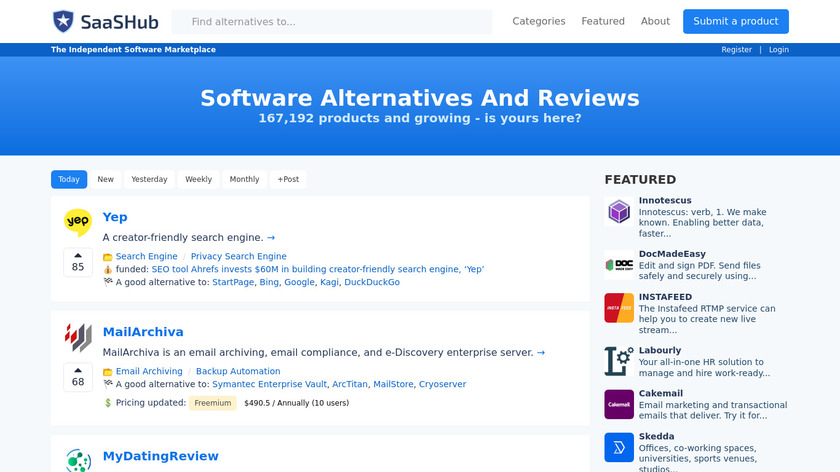Click the DocMadeEasy featured icon
Screen dimensions: 840x472
pyautogui.click(x=619, y=264)
